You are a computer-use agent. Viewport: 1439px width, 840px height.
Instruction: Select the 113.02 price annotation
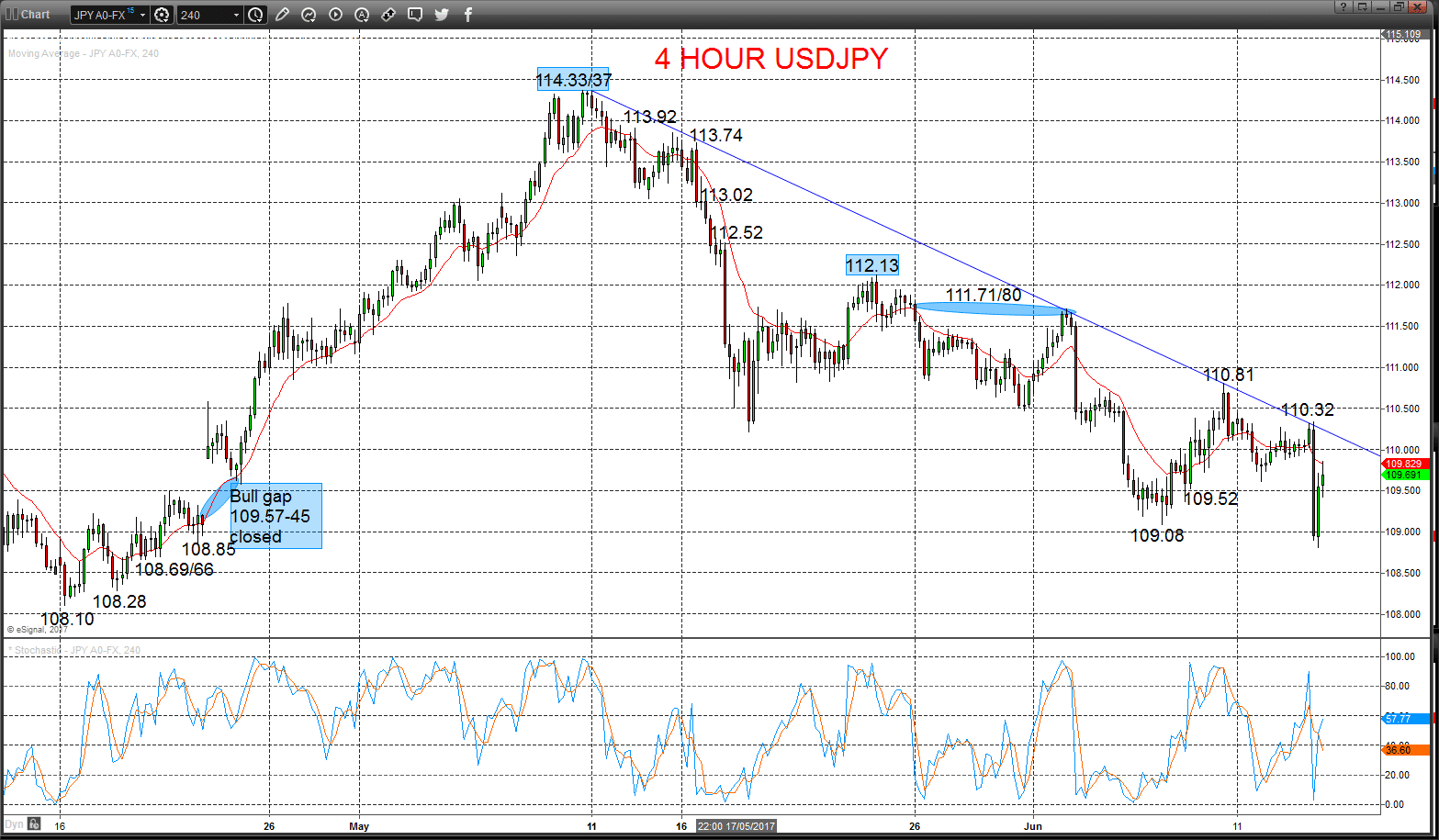point(726,195)
